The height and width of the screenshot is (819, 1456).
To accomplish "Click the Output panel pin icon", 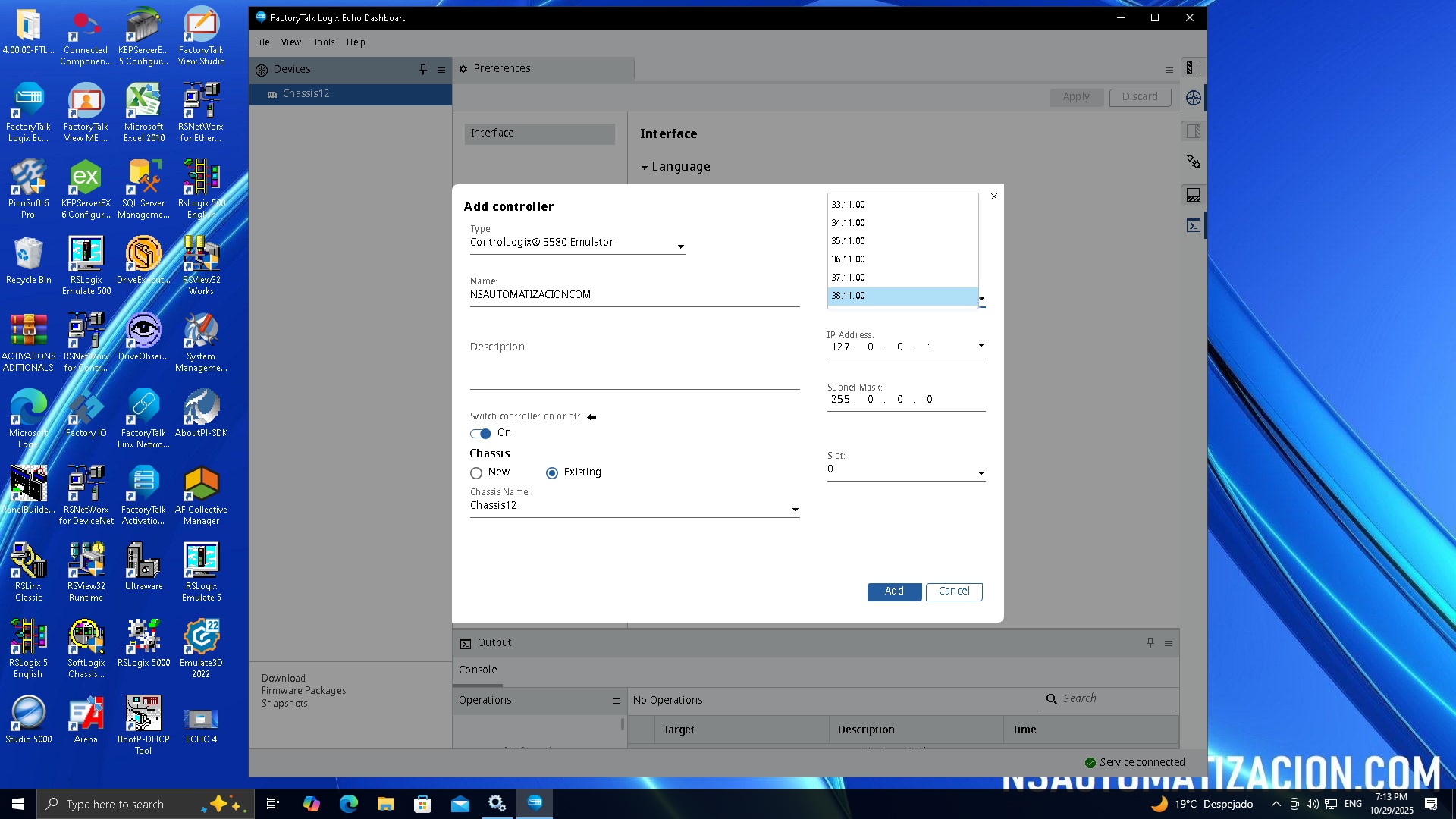I will pos(1150,643).
